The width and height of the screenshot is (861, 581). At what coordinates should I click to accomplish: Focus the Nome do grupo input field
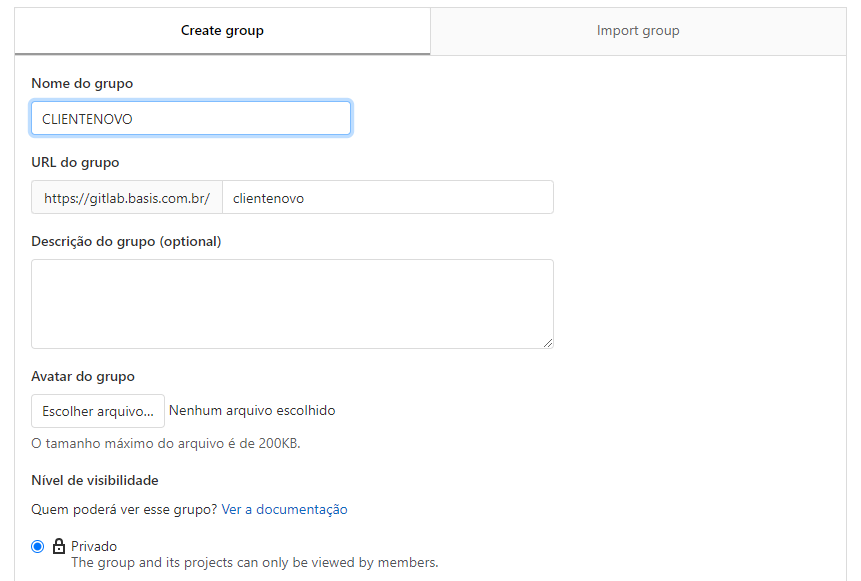[191, 118]
